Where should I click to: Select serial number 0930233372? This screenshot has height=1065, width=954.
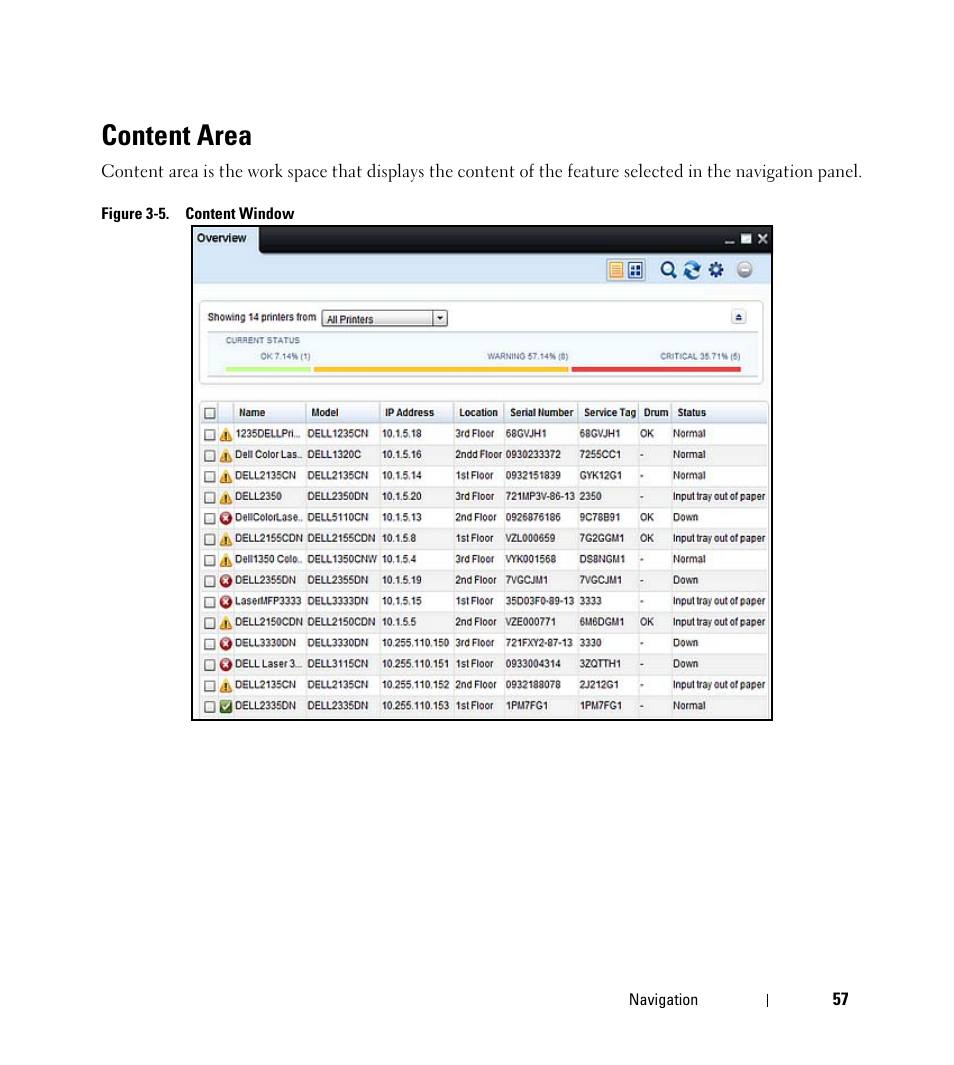pos(533,454)
